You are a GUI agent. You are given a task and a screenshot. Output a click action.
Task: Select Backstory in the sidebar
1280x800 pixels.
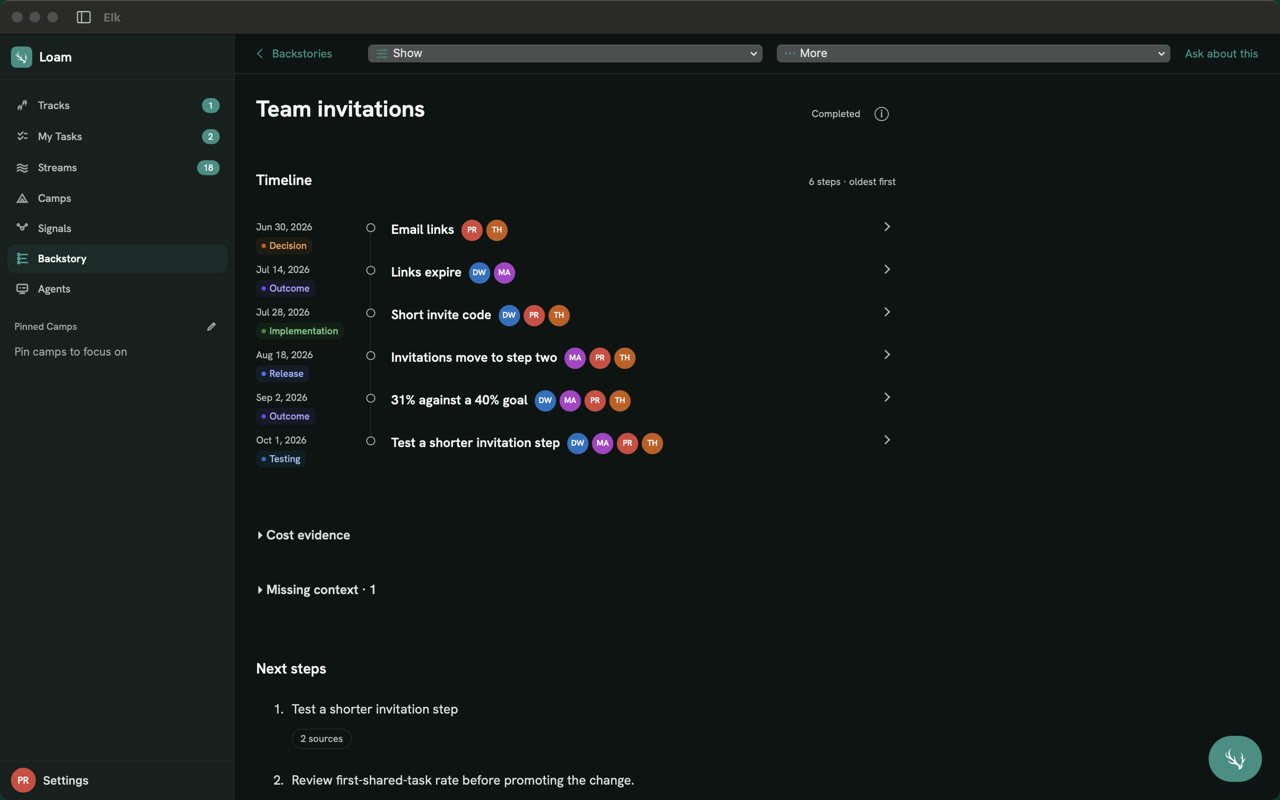[117, 258]
